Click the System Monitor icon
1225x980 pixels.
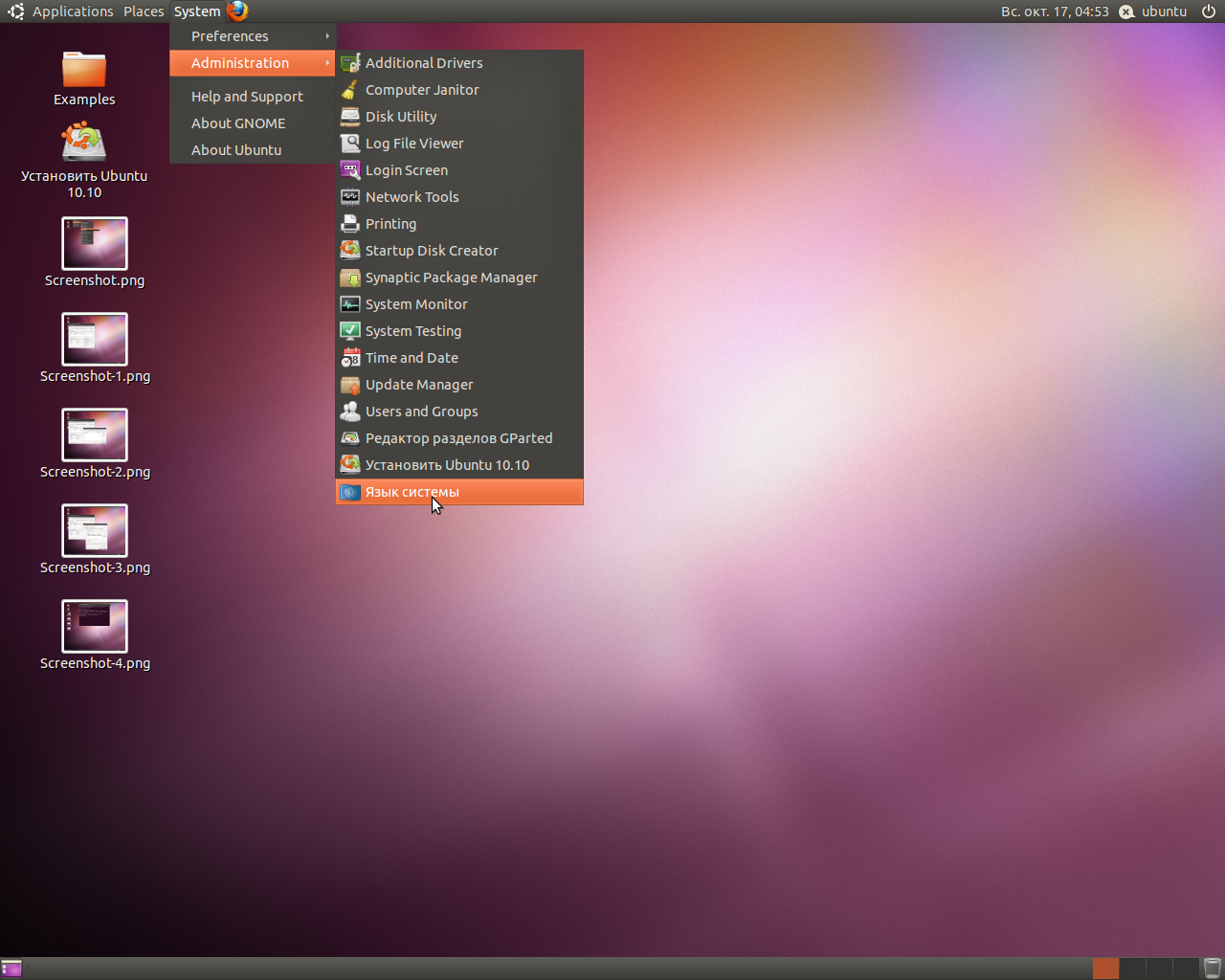click(350, 304)
